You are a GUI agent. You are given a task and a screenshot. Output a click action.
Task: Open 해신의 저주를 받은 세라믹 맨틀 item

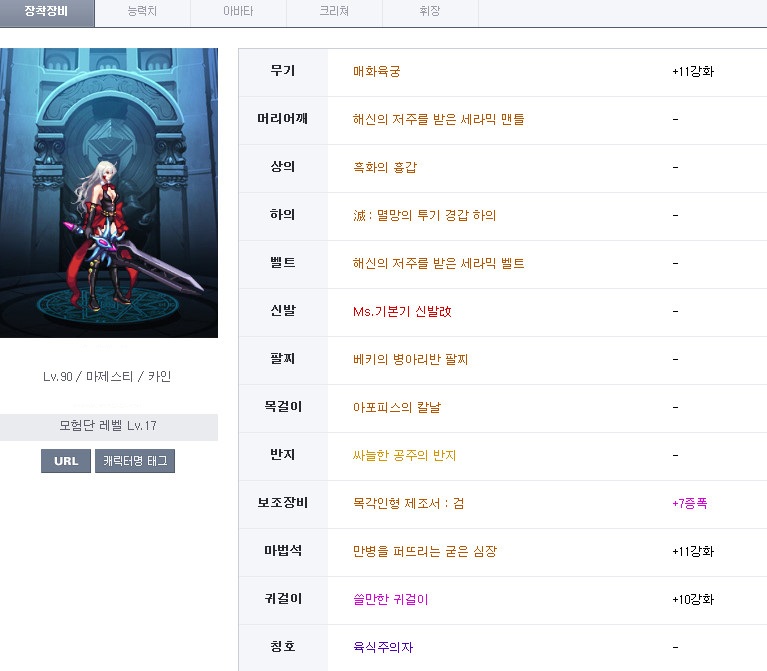[438, 119]
